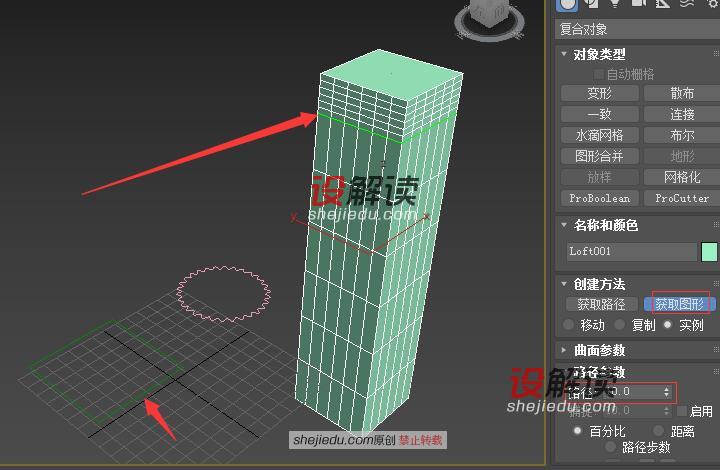This screenshot has height=470, width=720.
Task: Click the ProBoolean button
Action: tap(600, 198)
